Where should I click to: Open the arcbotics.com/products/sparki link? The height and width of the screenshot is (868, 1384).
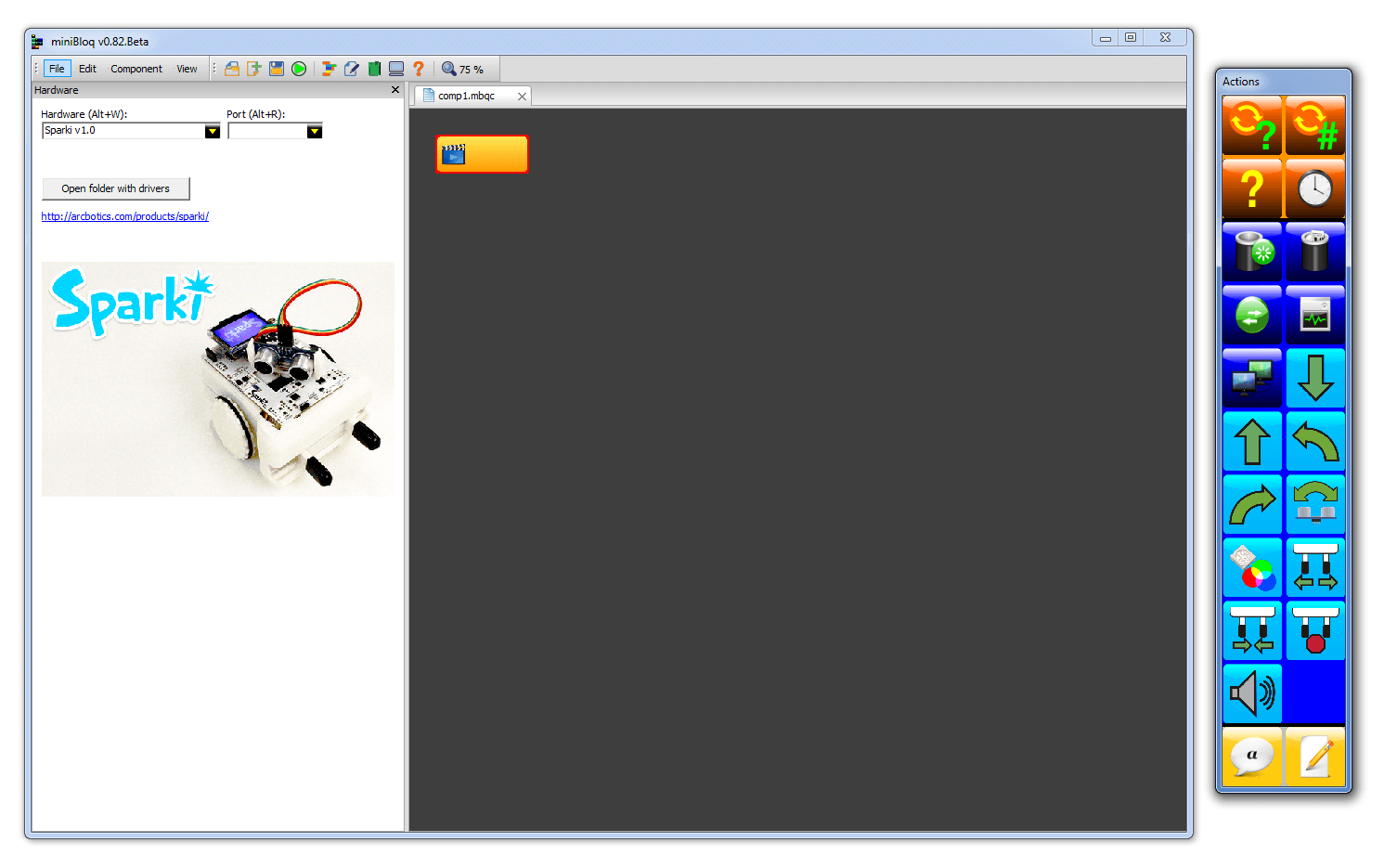click(x=125, y=216)
